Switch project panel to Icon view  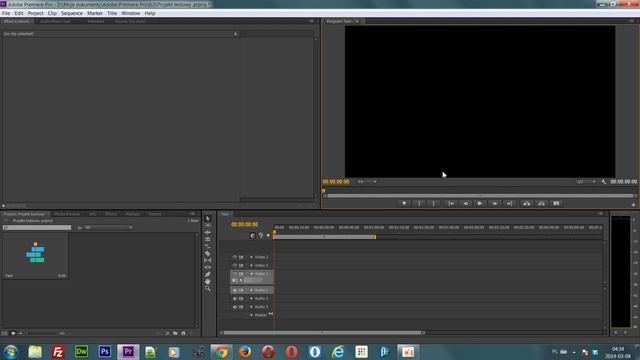tap(13, 333)
